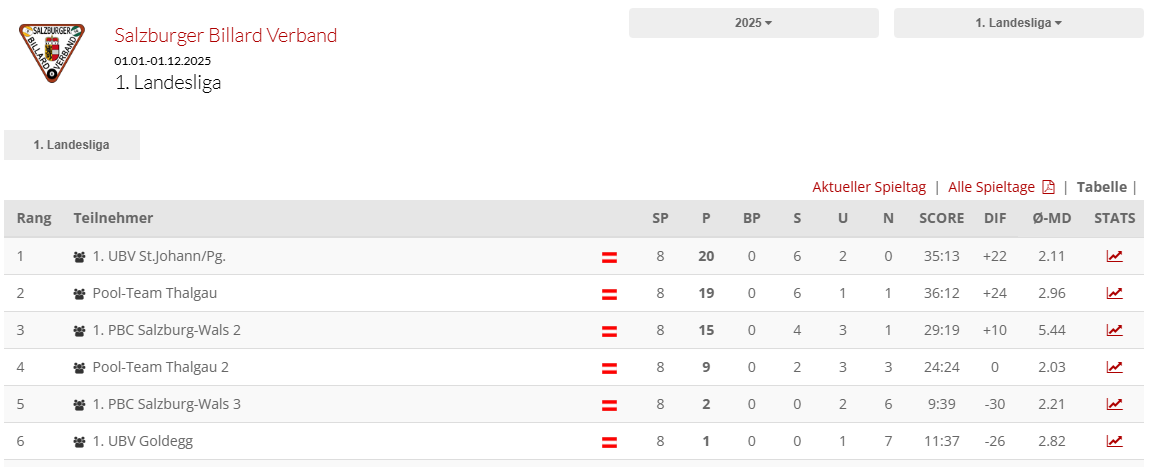This screenshot has height=467, width=1151.
Task: Open stats chart for Pool-Team Thalgau 2
Action: coord(1114,367)
